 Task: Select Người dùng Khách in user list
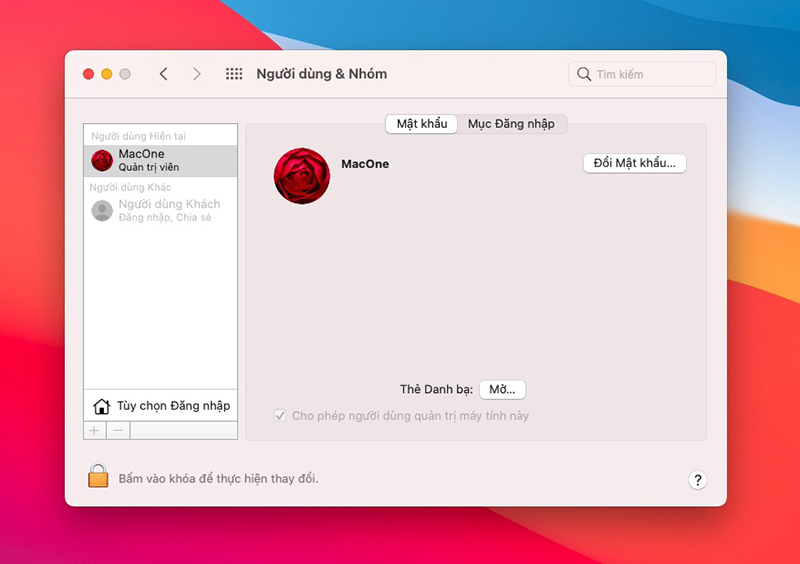tap(161, 210)
